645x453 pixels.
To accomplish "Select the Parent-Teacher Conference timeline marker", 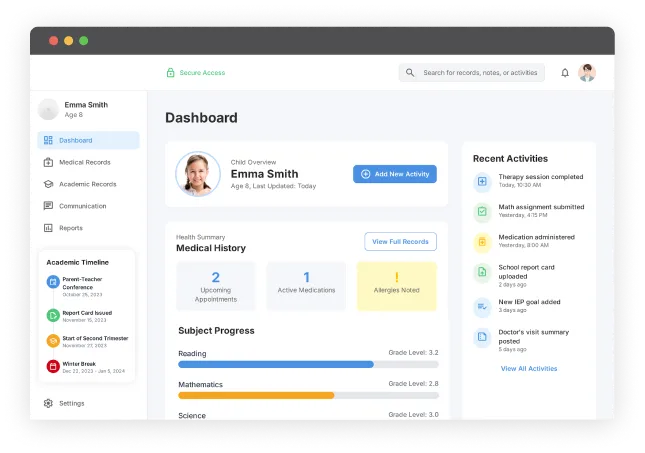I will pos(53,282).
